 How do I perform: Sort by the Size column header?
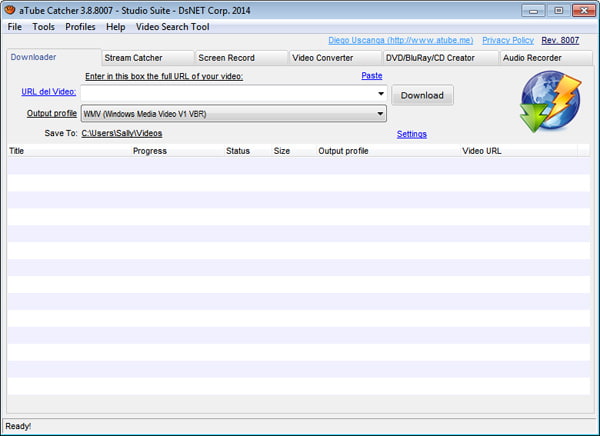click(x=294, y=151)
